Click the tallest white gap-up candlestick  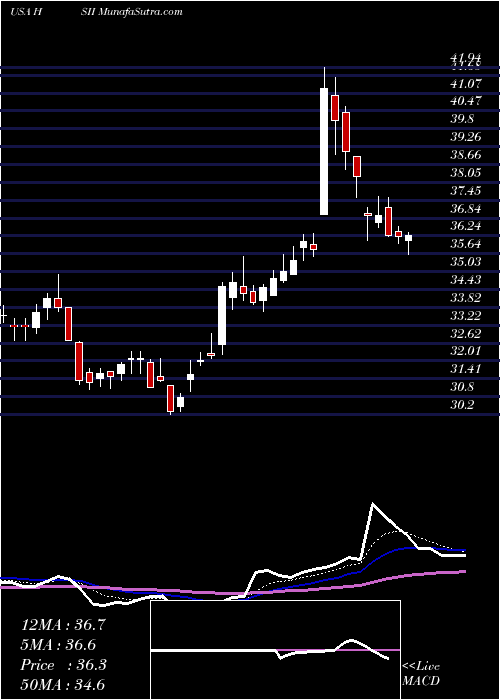(324, 151)
